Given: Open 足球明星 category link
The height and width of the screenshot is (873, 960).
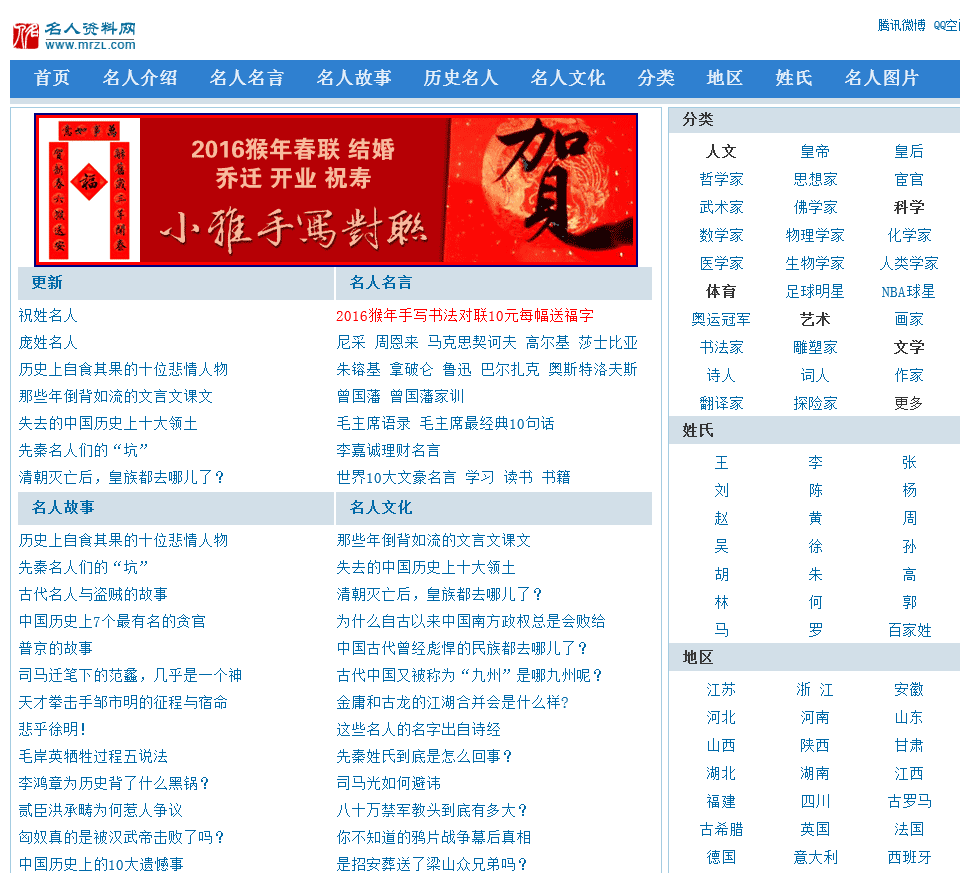Looking at the screenshot, I should 815,291.
